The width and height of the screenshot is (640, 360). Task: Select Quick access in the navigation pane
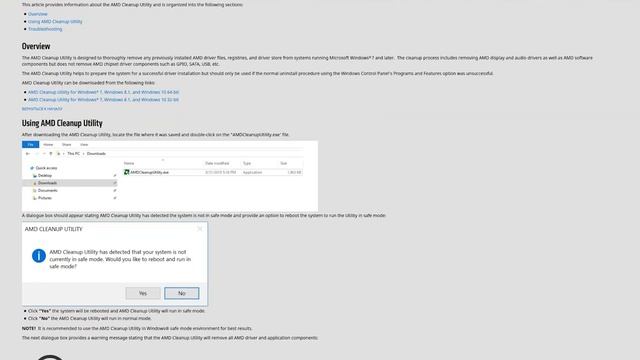click(46, 168)
